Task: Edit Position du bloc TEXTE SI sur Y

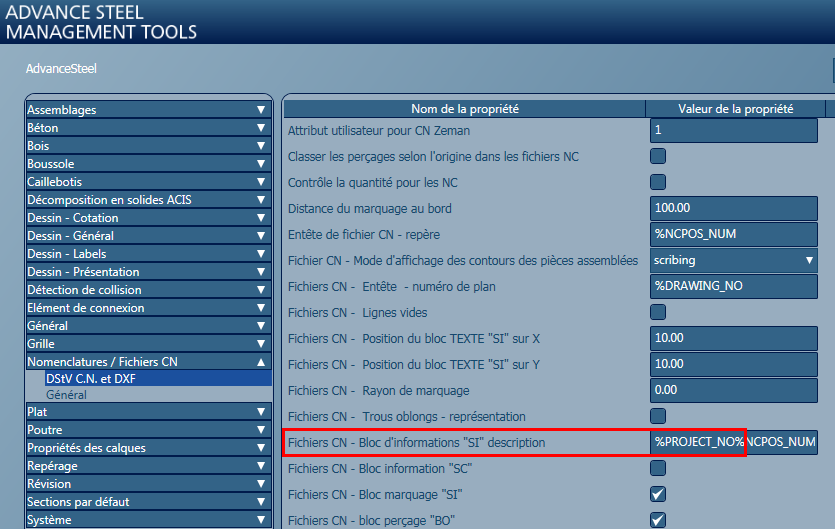Action: (x=734, y=364)
